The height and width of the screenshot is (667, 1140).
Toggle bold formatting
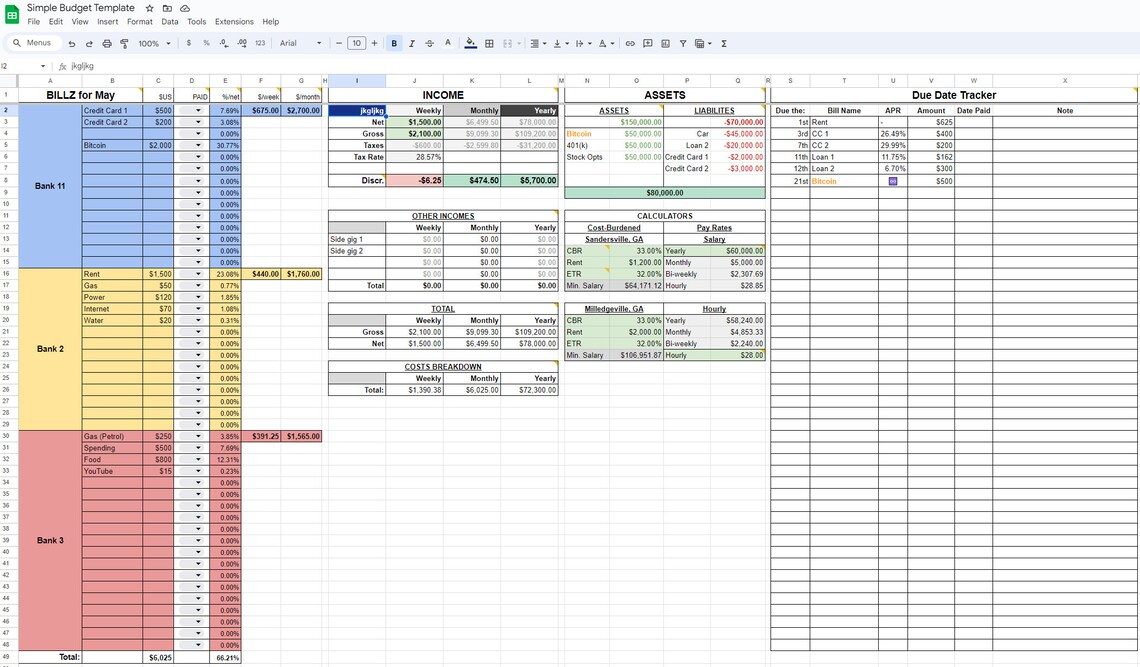pyautogui.click(x=394, y=43)
